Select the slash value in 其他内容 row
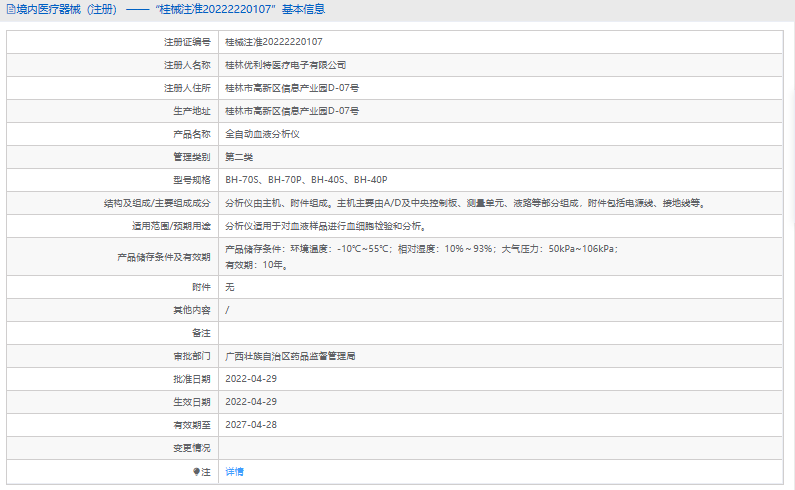Screen dimensions: 795x490 coord(227,310)
